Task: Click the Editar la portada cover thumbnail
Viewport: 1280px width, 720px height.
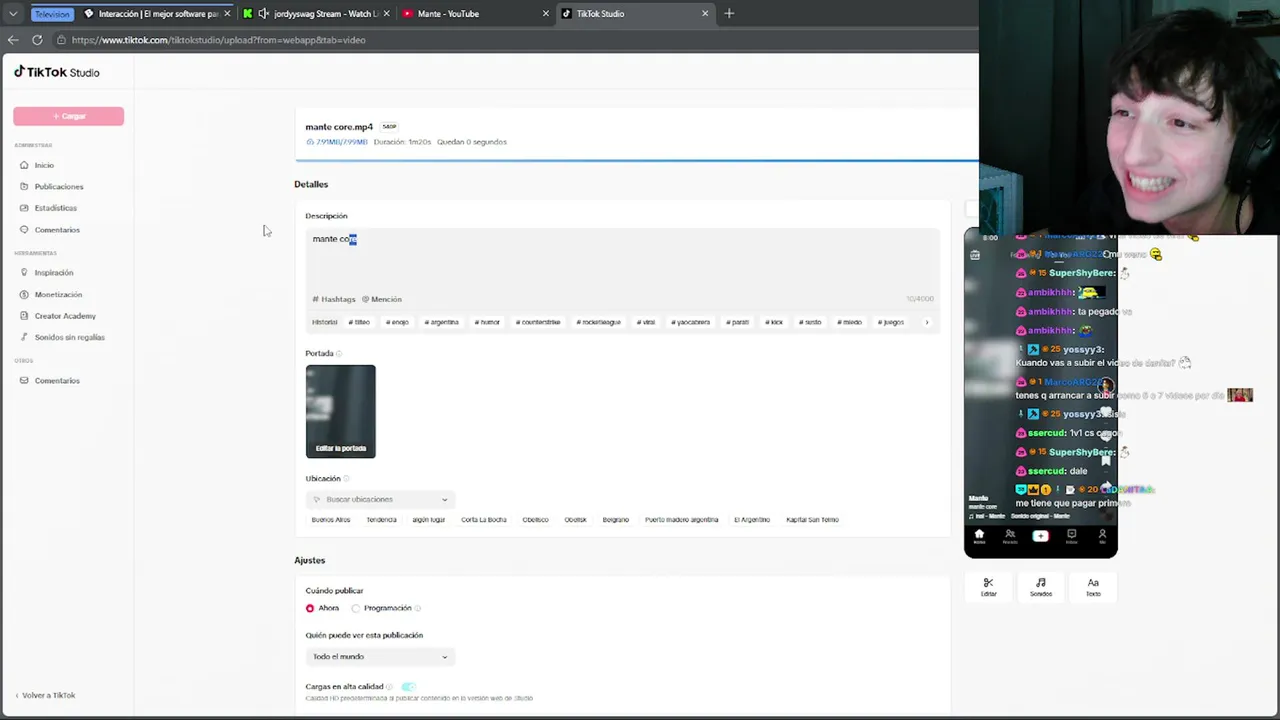Action: (x=341, y=411)
